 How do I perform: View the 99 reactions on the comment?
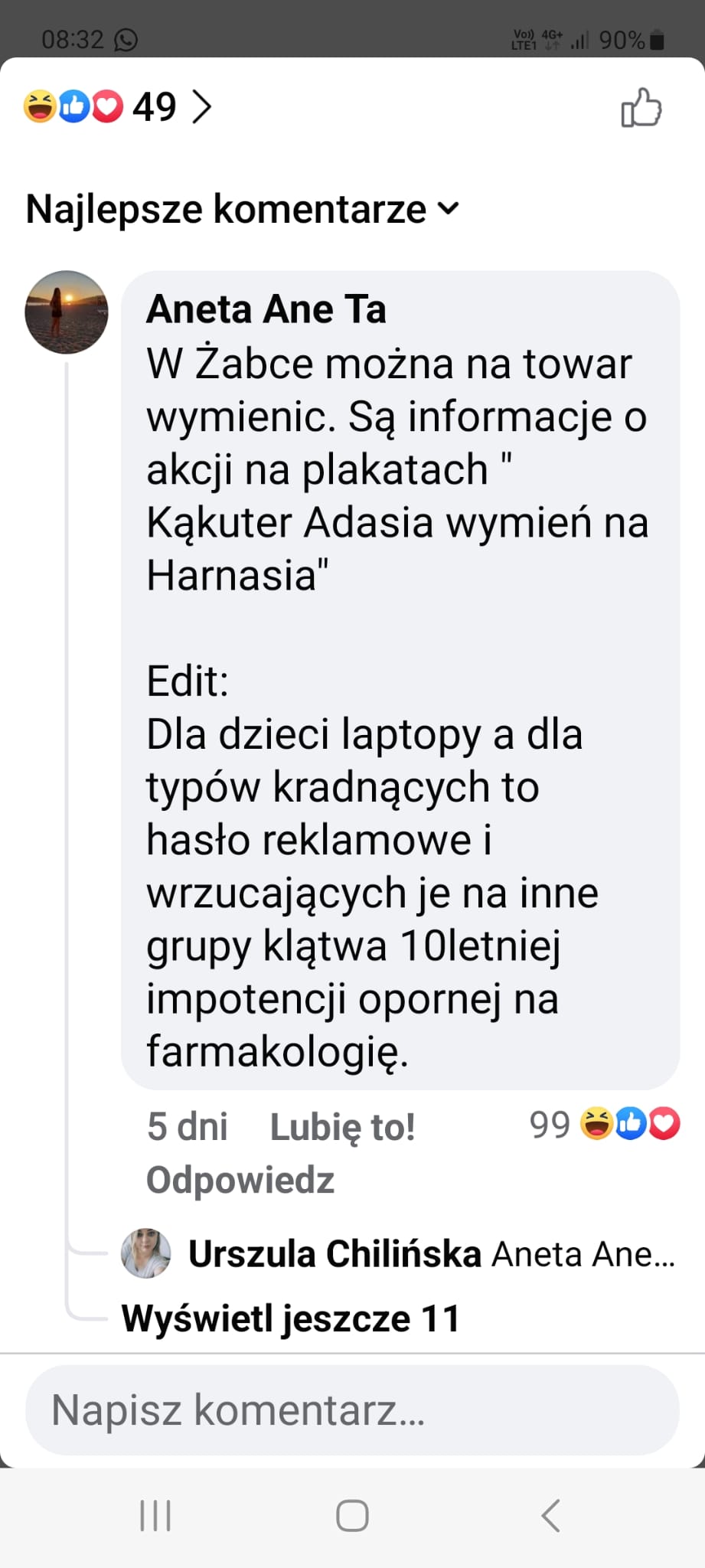604,1124
